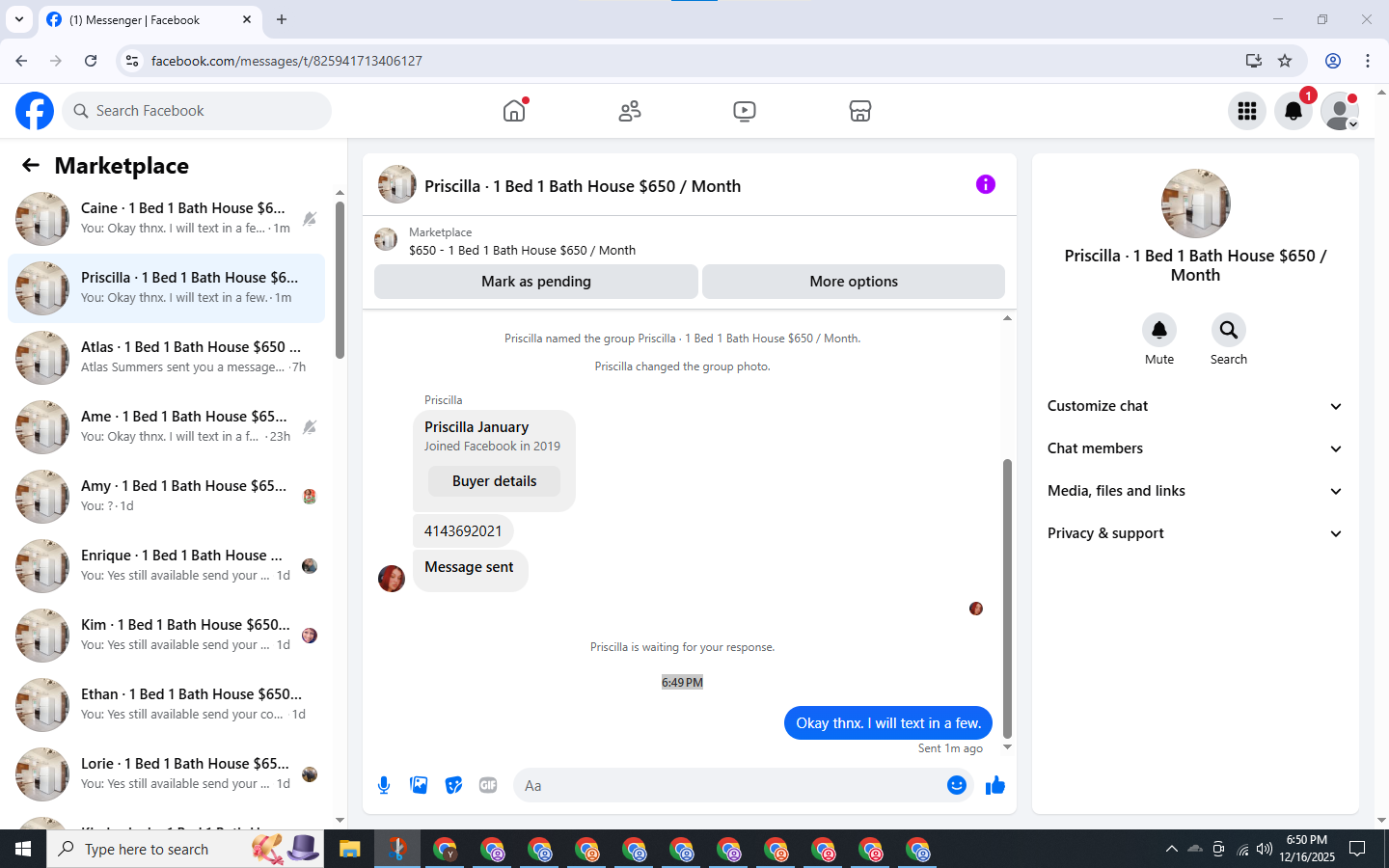Screen dimensions: 1389x868
Task: Click the Aa message input field
Action: [730, 785]
